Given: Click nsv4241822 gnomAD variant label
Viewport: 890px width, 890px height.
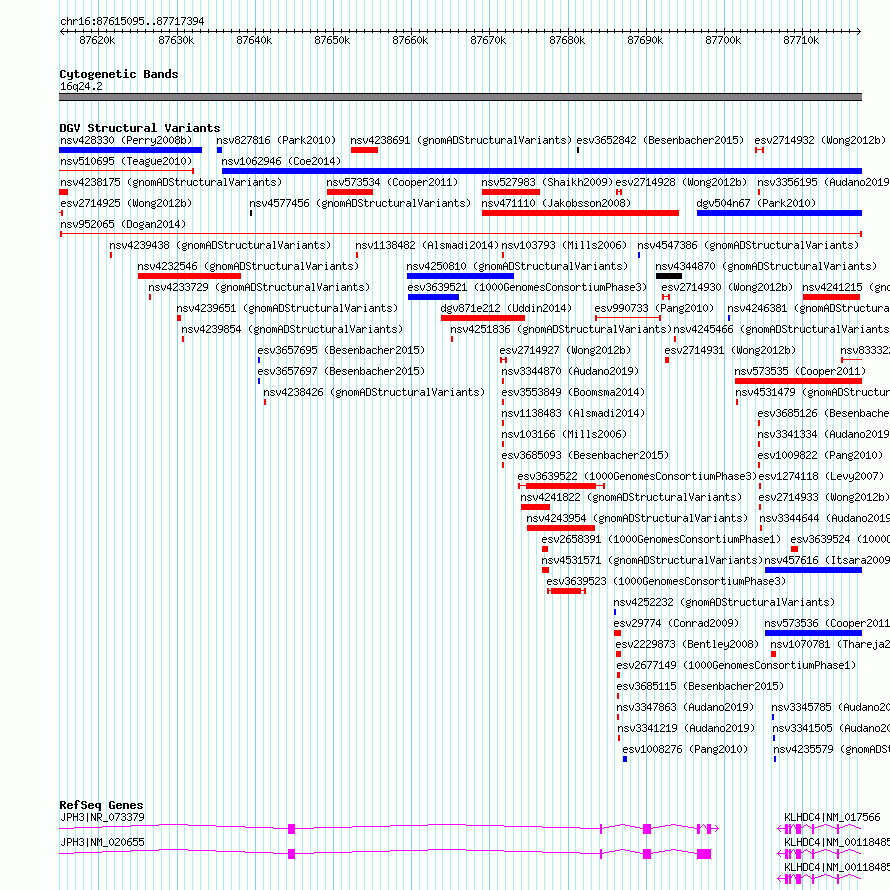Looking at the screenshot, I should pos(631,497).
